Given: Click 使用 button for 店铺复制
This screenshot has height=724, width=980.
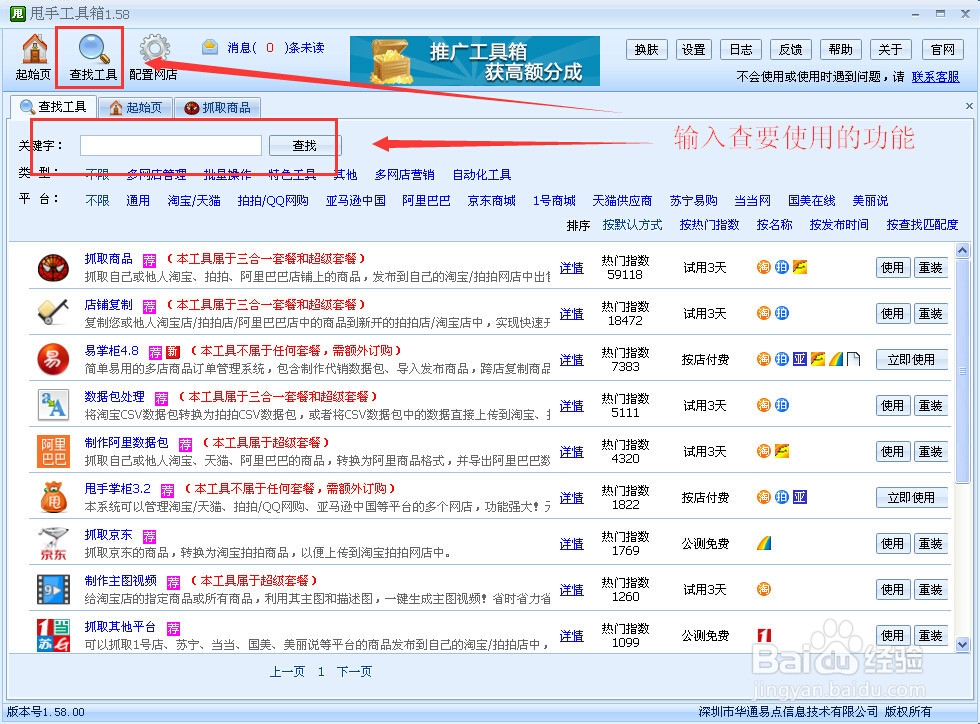Looking at the screenshot, I should 892,314.
